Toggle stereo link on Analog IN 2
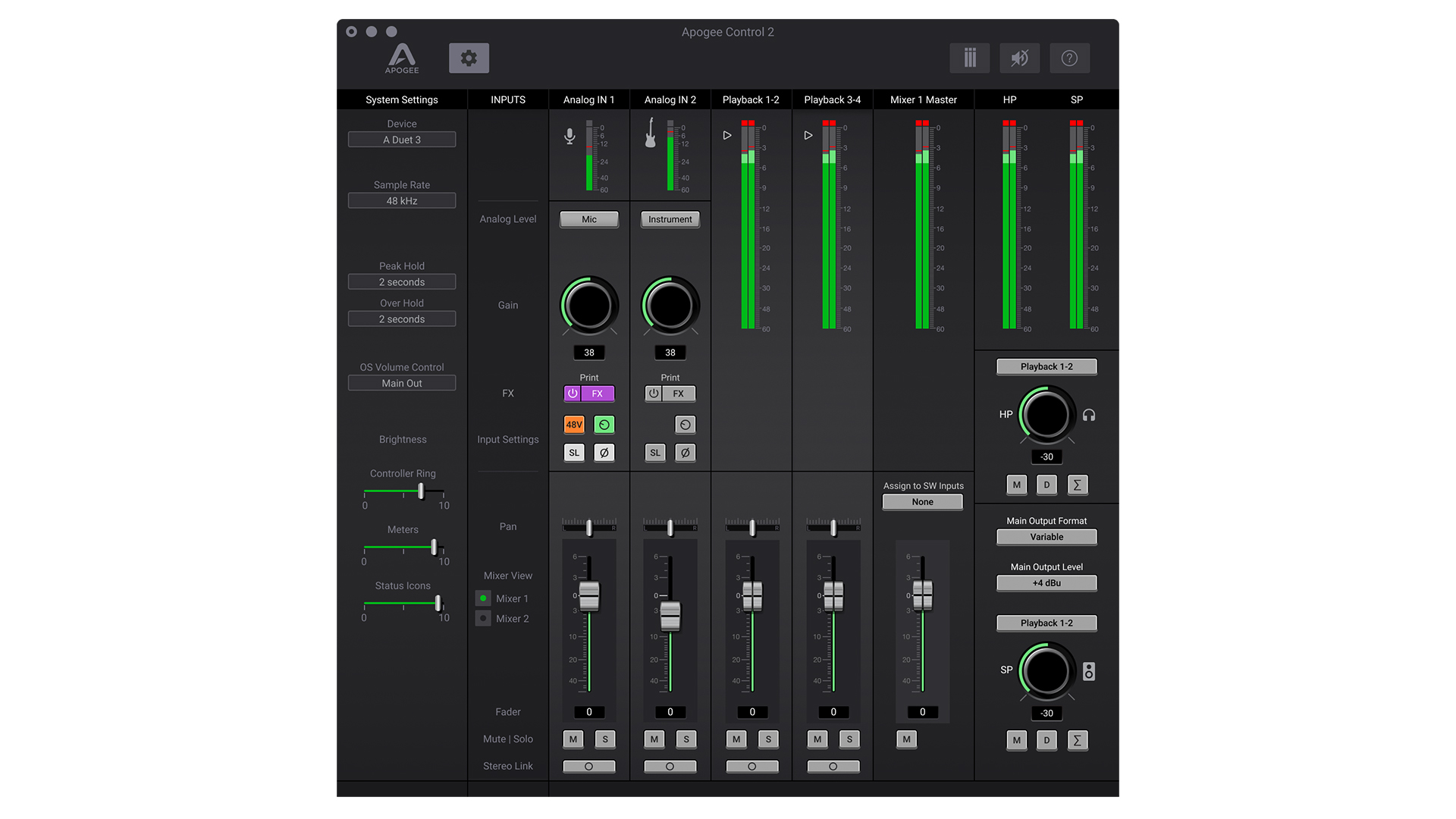Viewport: 1456px width, 819px height. (670, 767)
